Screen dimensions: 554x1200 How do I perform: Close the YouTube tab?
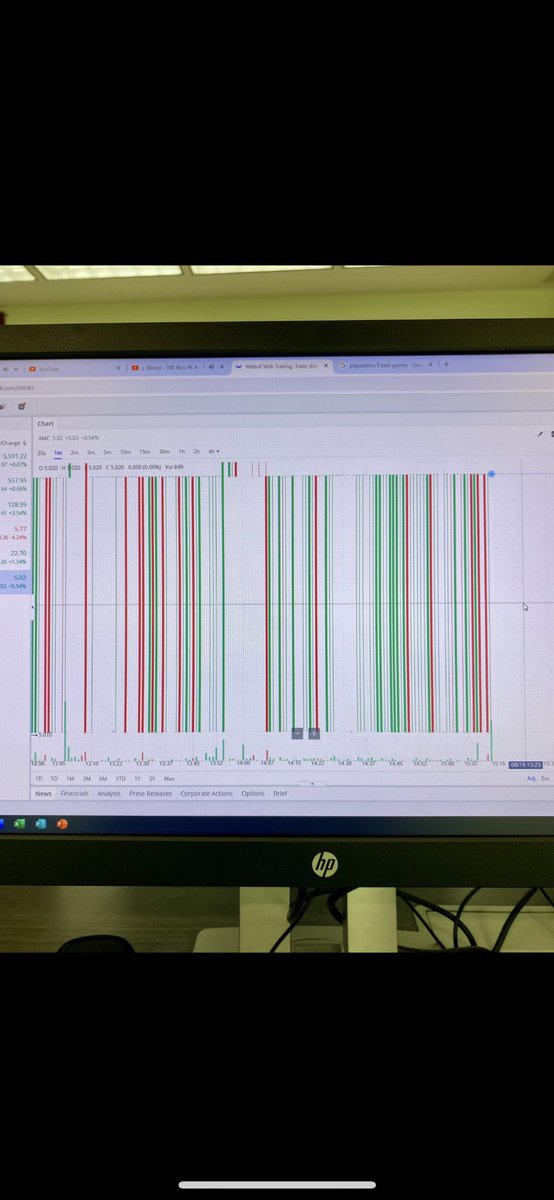click(x=118, y=367)
